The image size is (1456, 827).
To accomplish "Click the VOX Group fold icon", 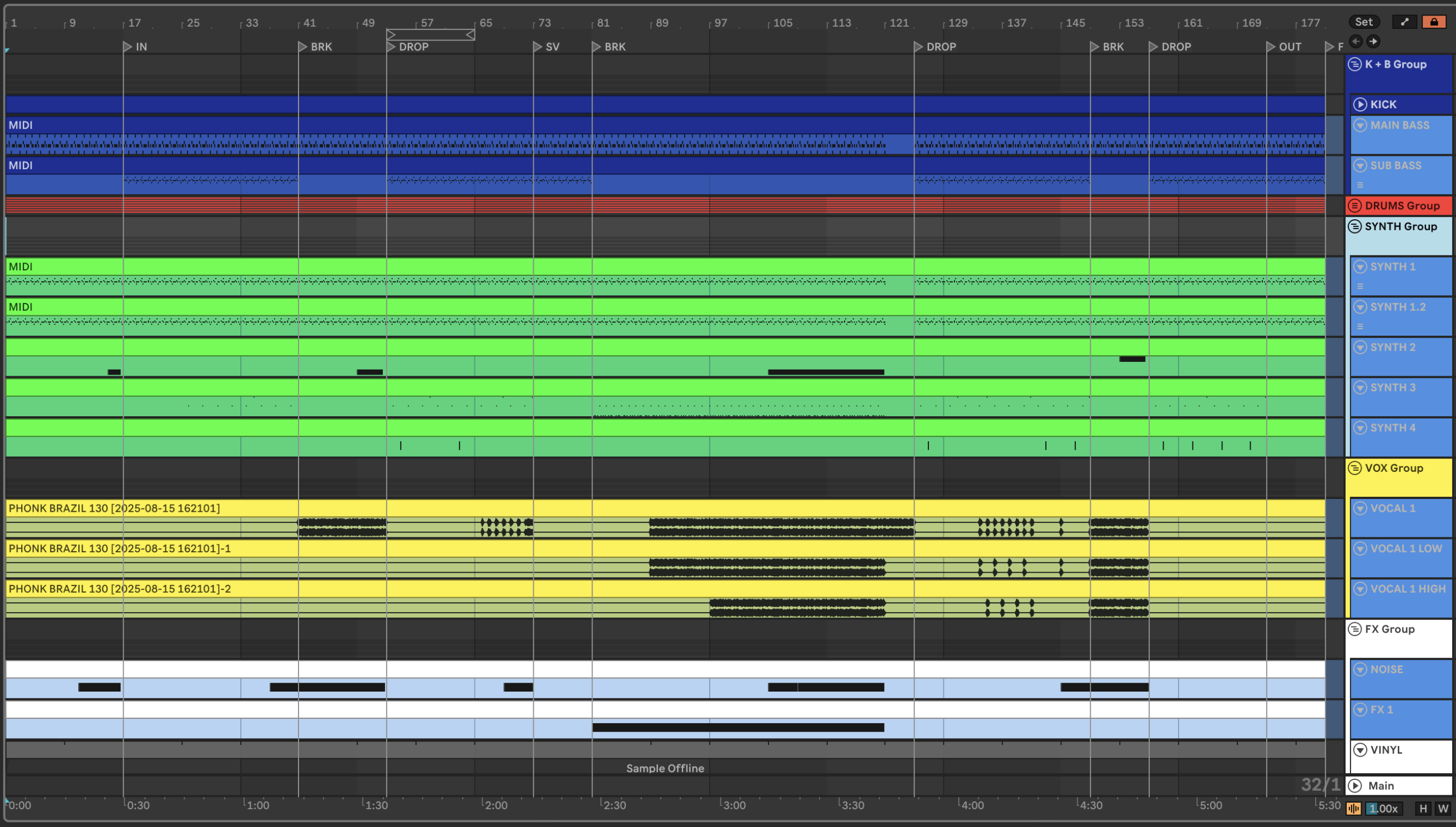I will [1354, 468].
